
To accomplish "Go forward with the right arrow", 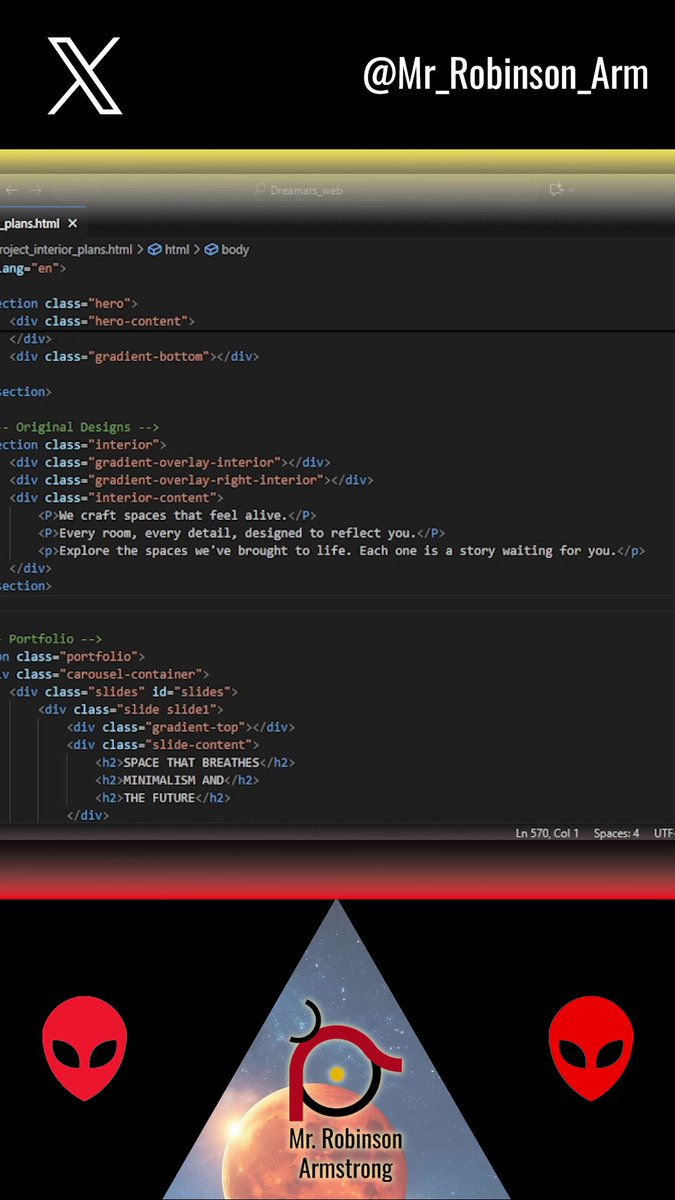I will pos(36,189).
